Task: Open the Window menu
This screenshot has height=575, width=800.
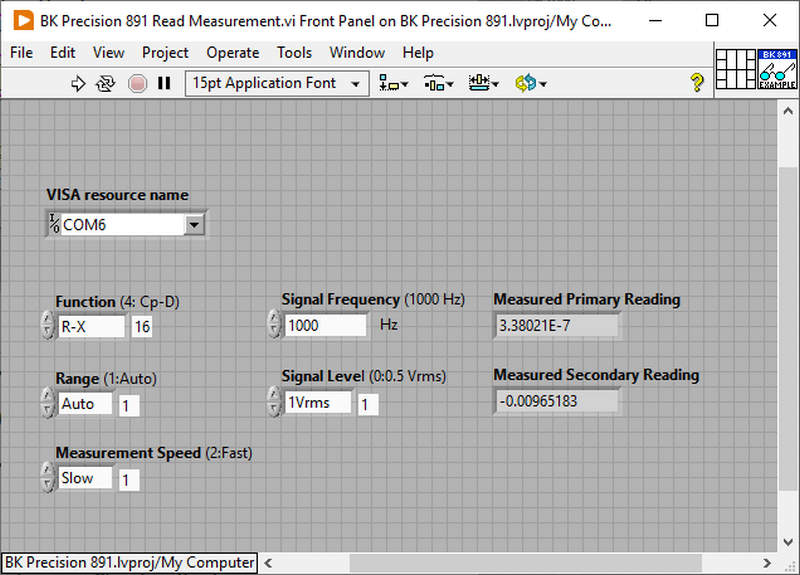Action: pos(357,53)
